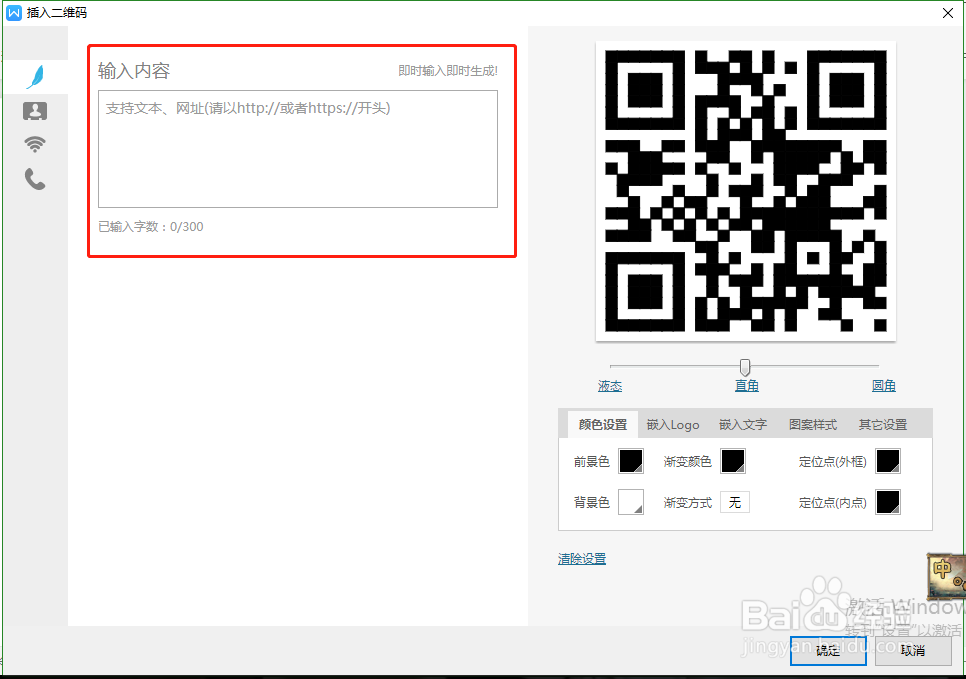Screen dimensions: 966x679
Task: Open the 渐变方式 dropdown showing 无
Action: click(x=735, y=502)
